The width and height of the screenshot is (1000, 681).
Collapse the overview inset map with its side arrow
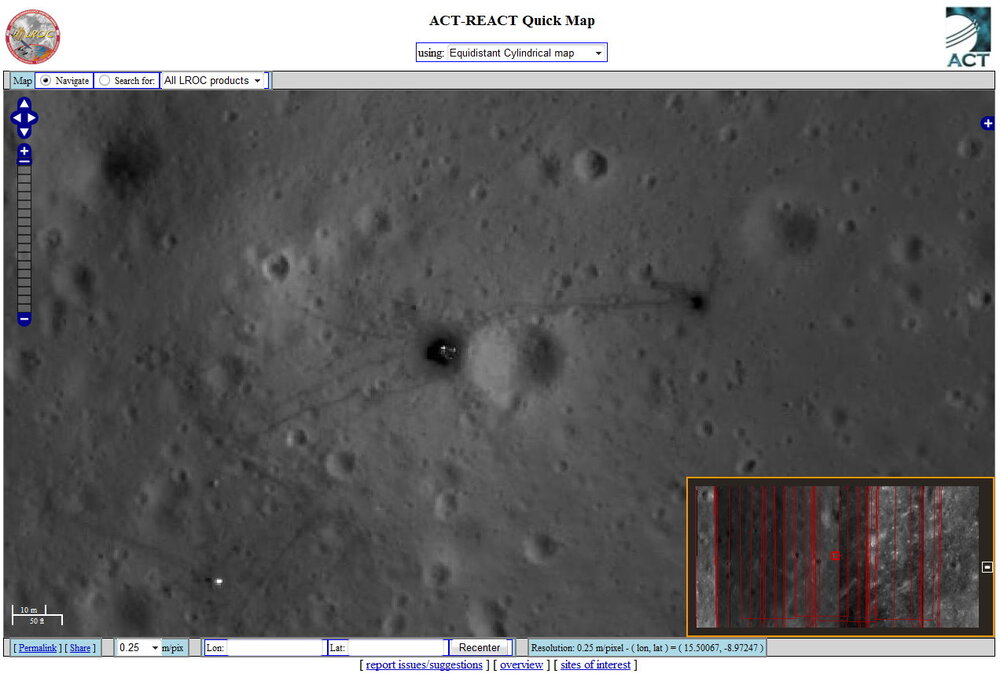tap(985, 565)
